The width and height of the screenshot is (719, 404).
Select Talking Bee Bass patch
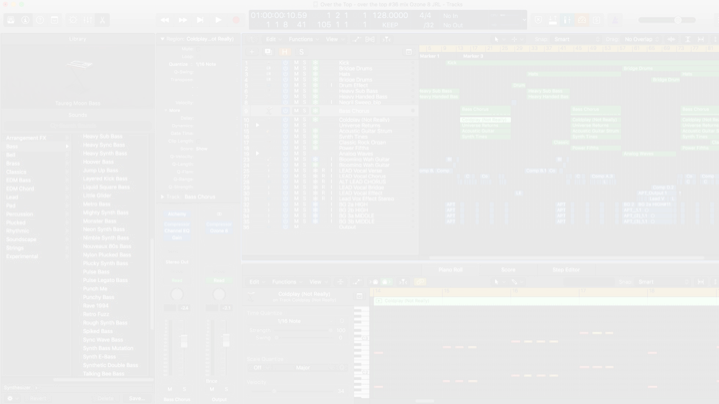104,374
